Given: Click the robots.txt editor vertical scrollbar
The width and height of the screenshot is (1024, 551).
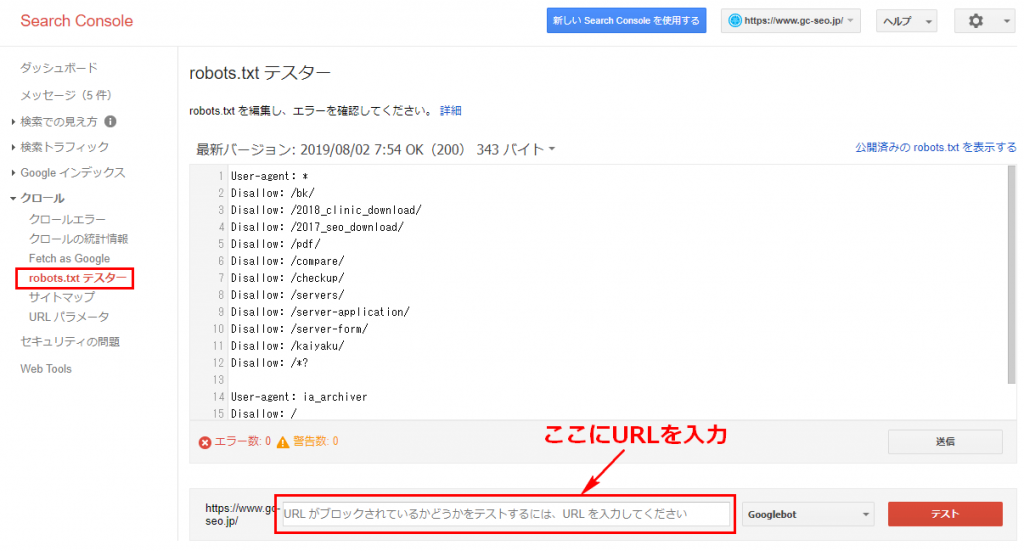Looking at the screenshot, I should [1012, 274].
